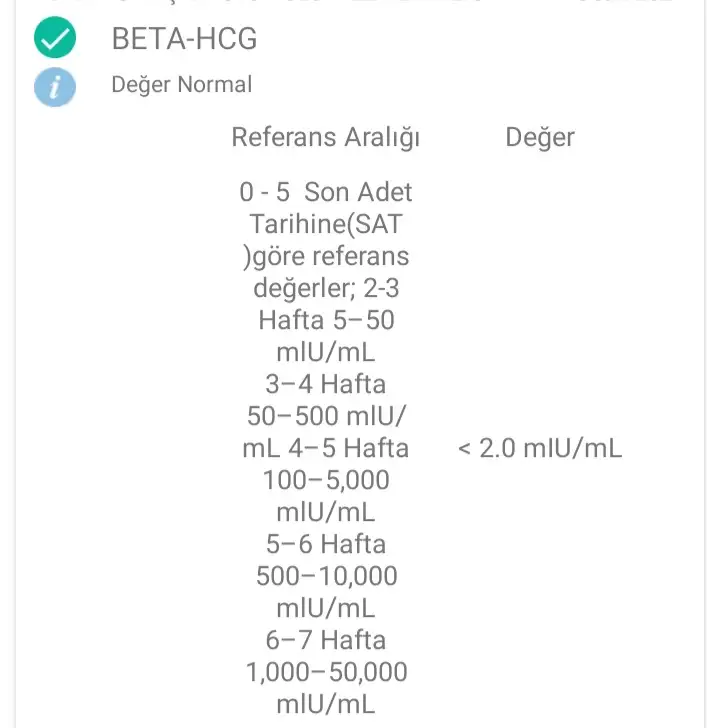The image size is (720, 728).
Task: Select the '2-3 Hafta 5–50' reference entry
Action: (x=326, y=320)
